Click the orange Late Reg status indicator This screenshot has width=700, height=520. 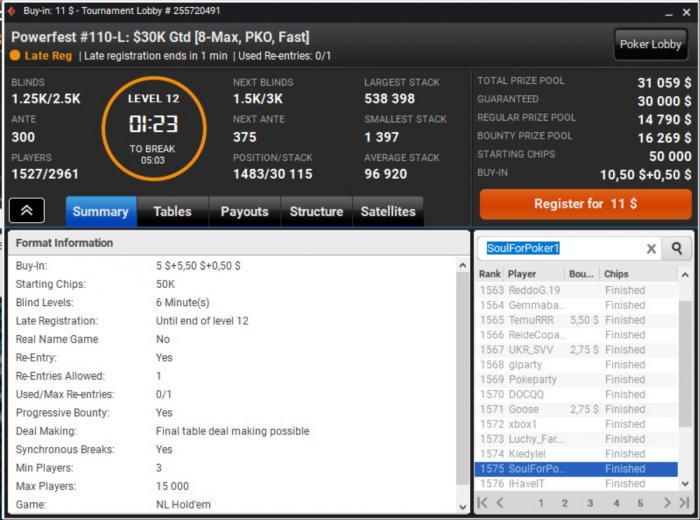tap(15, 55)
